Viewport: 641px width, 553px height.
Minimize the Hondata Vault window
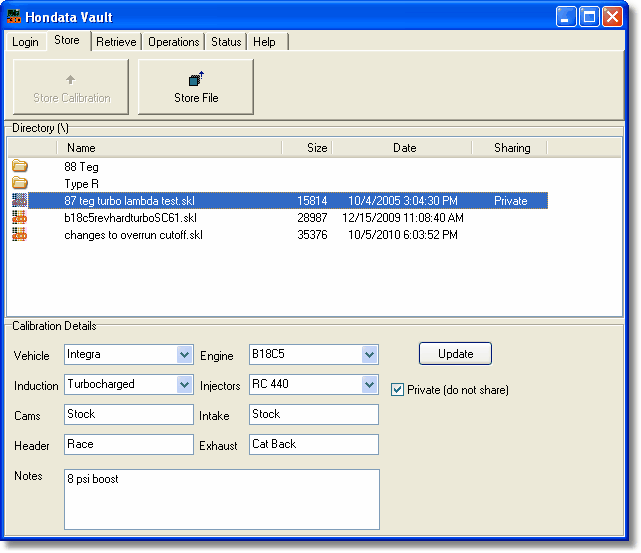566,17
